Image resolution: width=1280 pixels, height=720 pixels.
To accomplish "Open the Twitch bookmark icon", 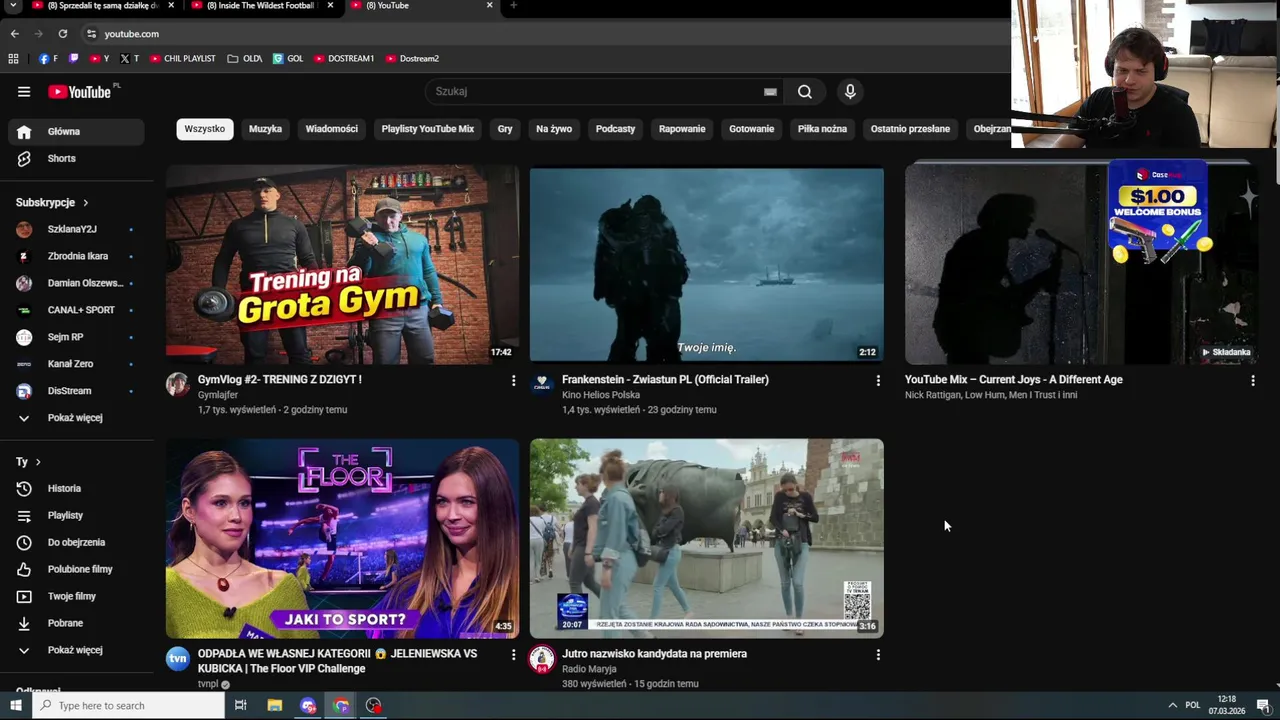I will (73, 59).
